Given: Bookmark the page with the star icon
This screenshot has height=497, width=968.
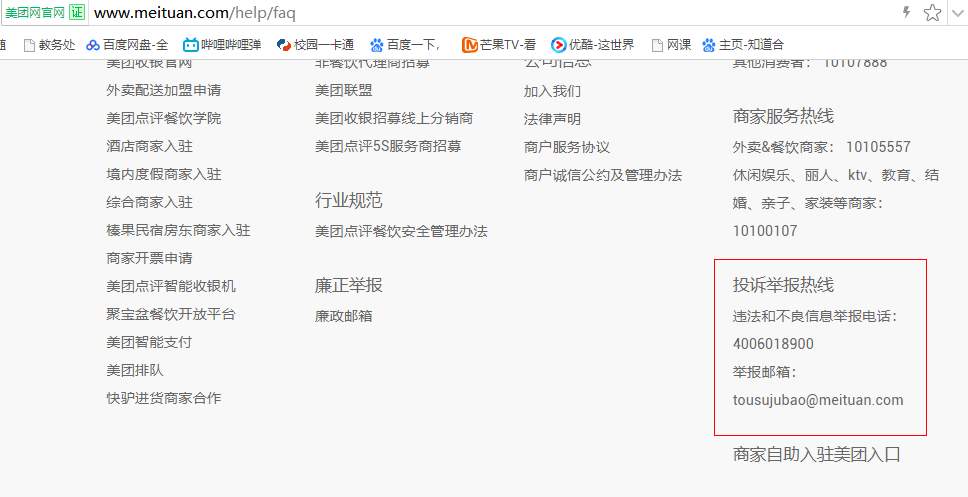Looking at the screenshot, I should 932,12.
